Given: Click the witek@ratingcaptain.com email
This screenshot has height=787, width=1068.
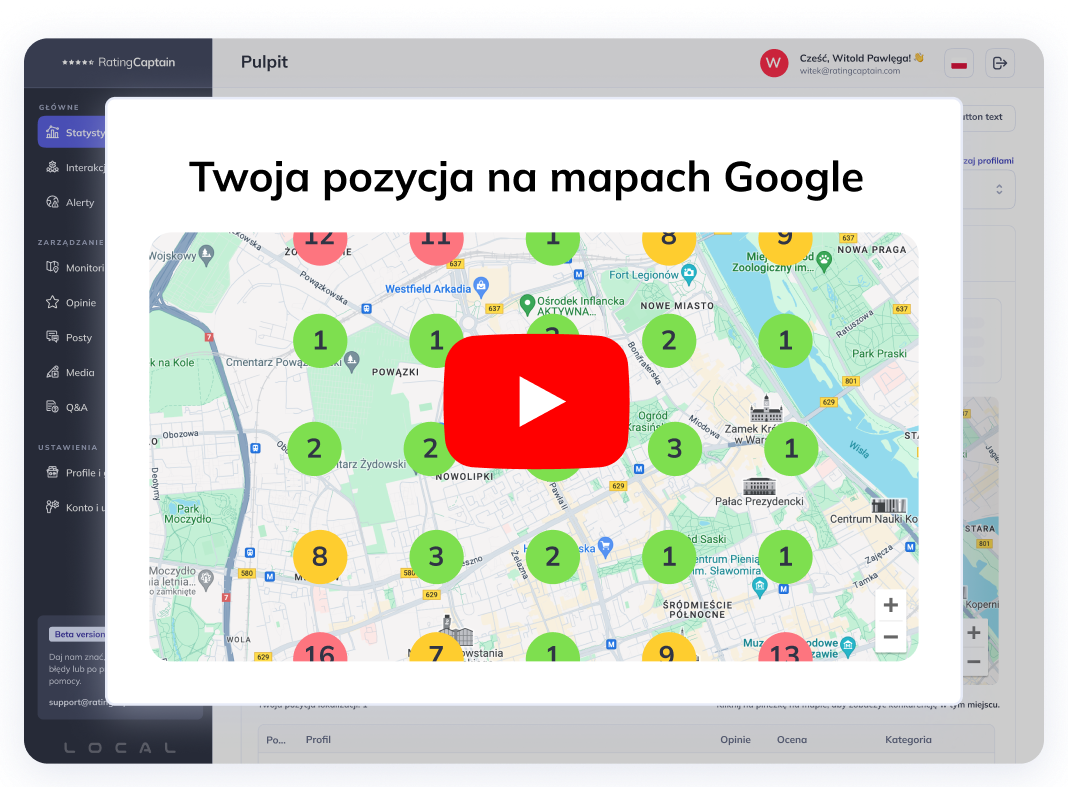Looking at the screenshot, I should click(850, 71).
